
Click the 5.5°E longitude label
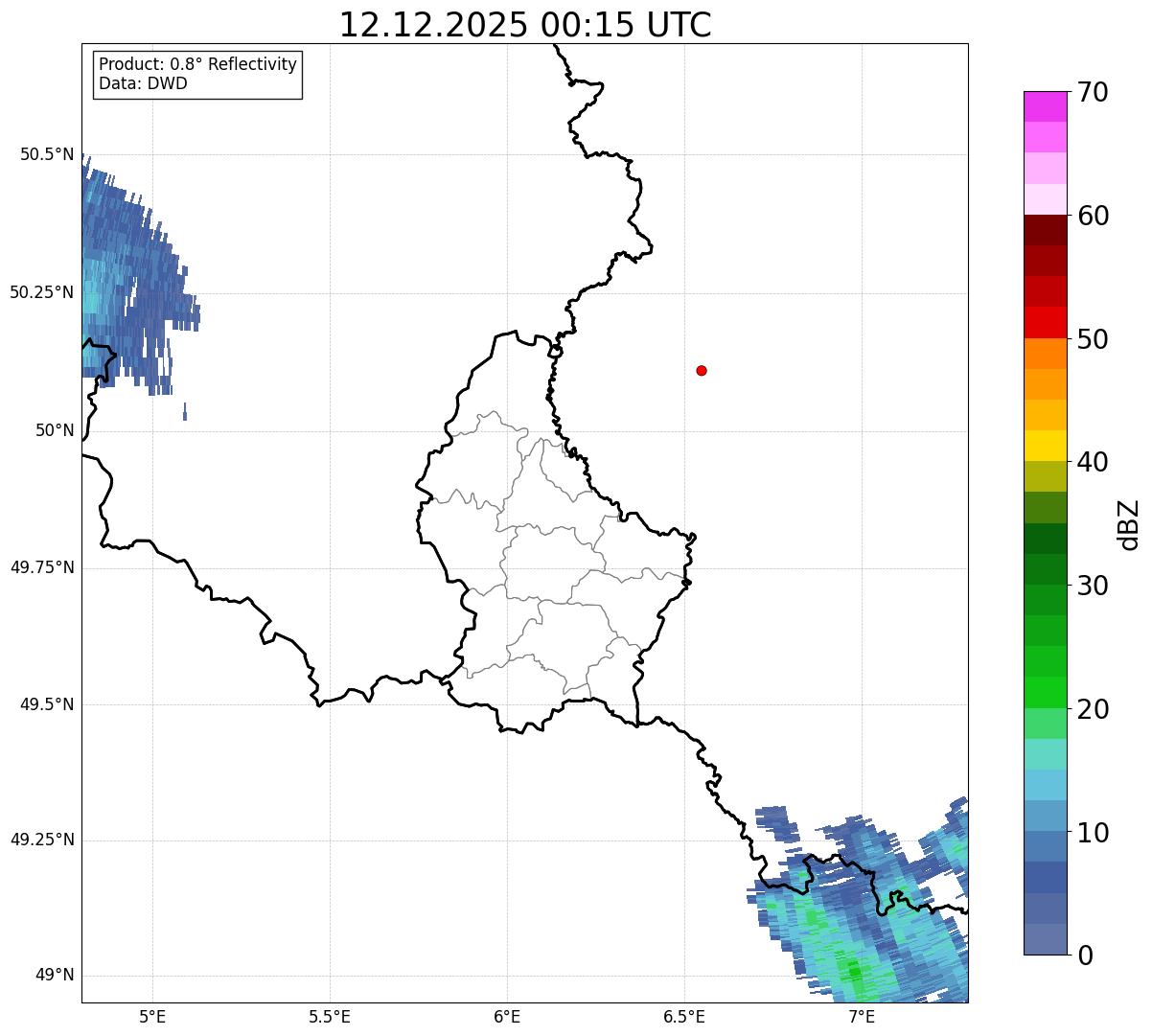[x=330, y=1016]
